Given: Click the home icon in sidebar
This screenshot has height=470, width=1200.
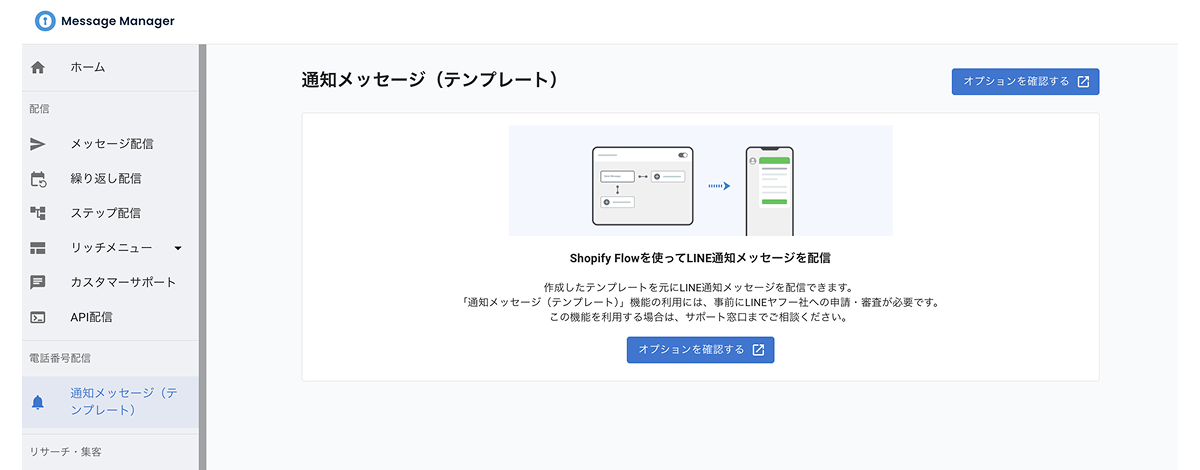Looking at the screenshot, I should [x=38, y=67].
